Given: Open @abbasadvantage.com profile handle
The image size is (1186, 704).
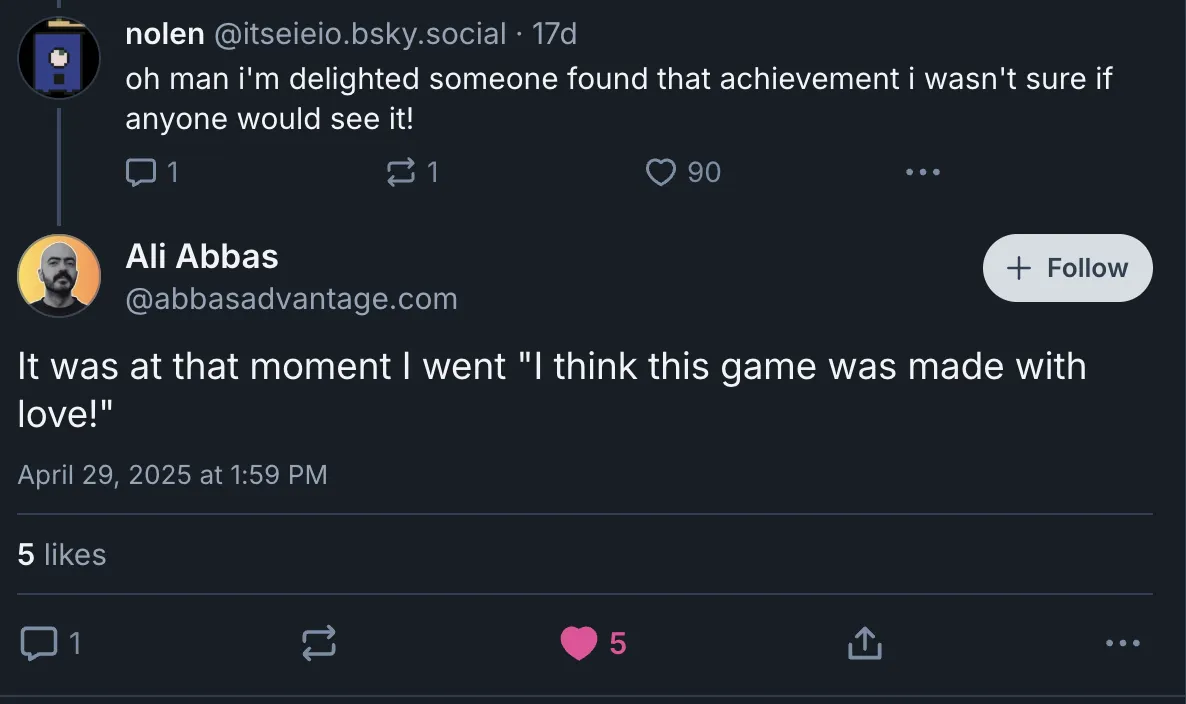Looking at the screenshot, I should click(x=291, y=298).
